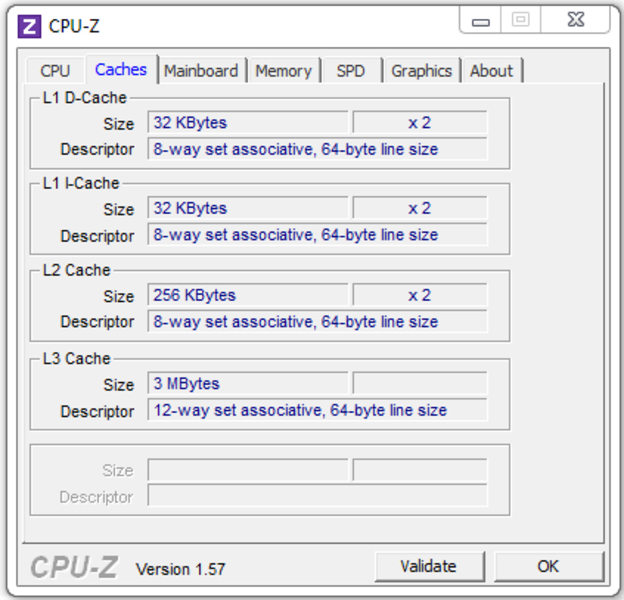Click the L1 D-Cache descriptor field

318,149
